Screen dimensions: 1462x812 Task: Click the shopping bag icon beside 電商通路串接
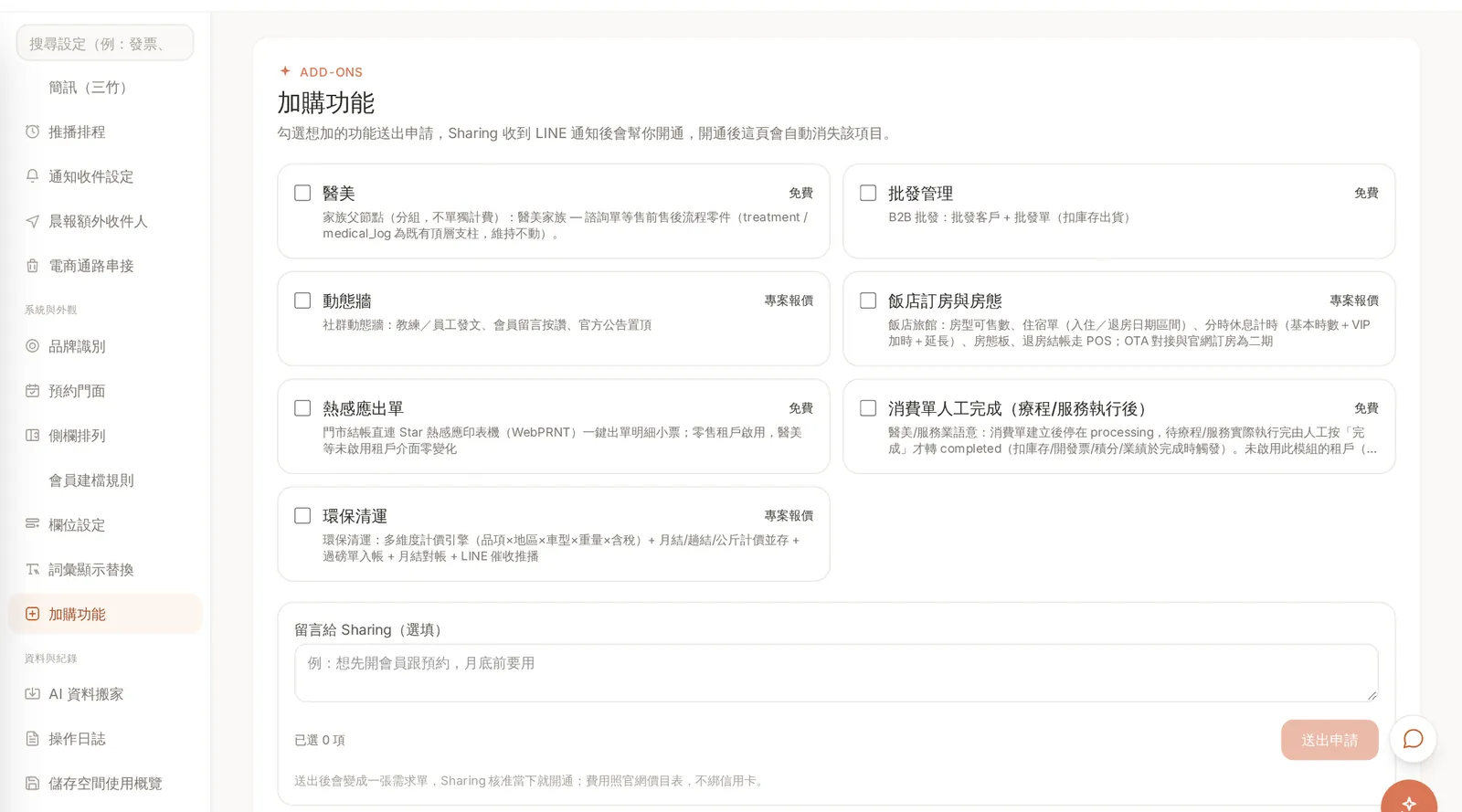click(x=32, y=266)
